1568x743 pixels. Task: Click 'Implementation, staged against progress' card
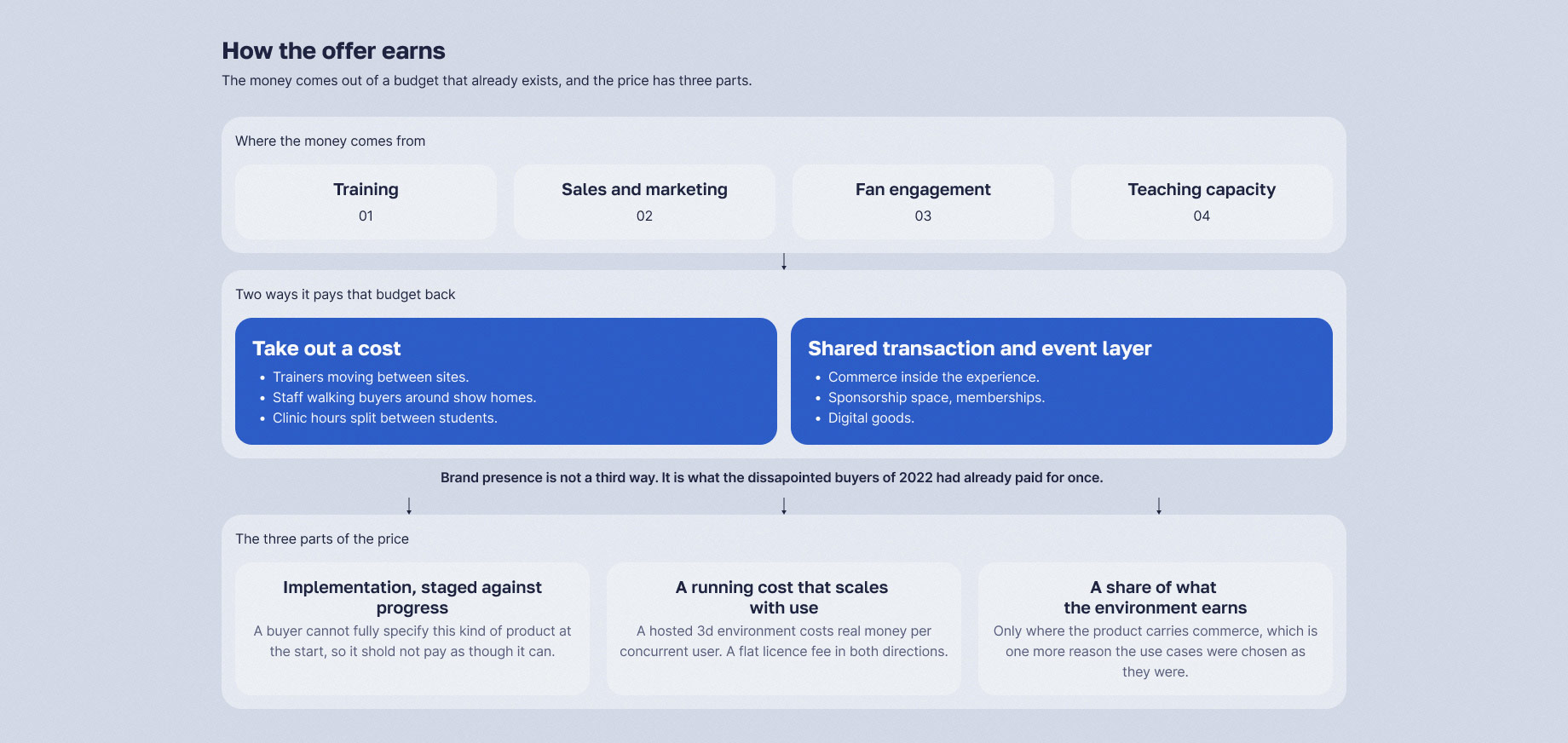click(412, 629)
